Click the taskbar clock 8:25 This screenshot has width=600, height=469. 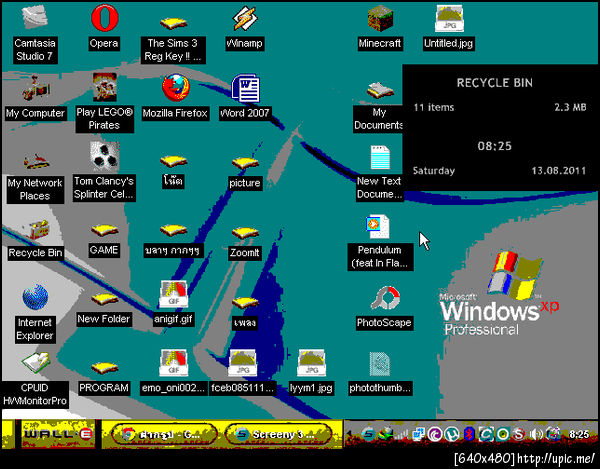579,434
